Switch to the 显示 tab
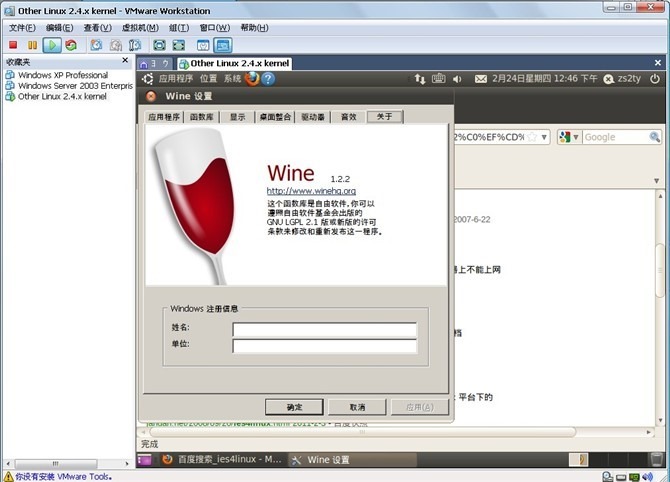This screenshot has width=670, height=482. [238, 117]
